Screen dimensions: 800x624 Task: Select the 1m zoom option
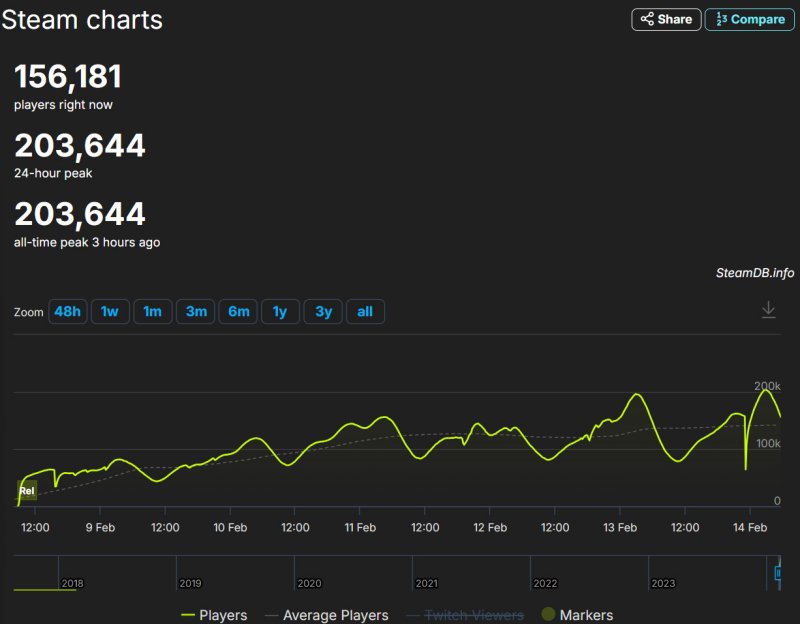pyautogui.click(x=152, y=312)
